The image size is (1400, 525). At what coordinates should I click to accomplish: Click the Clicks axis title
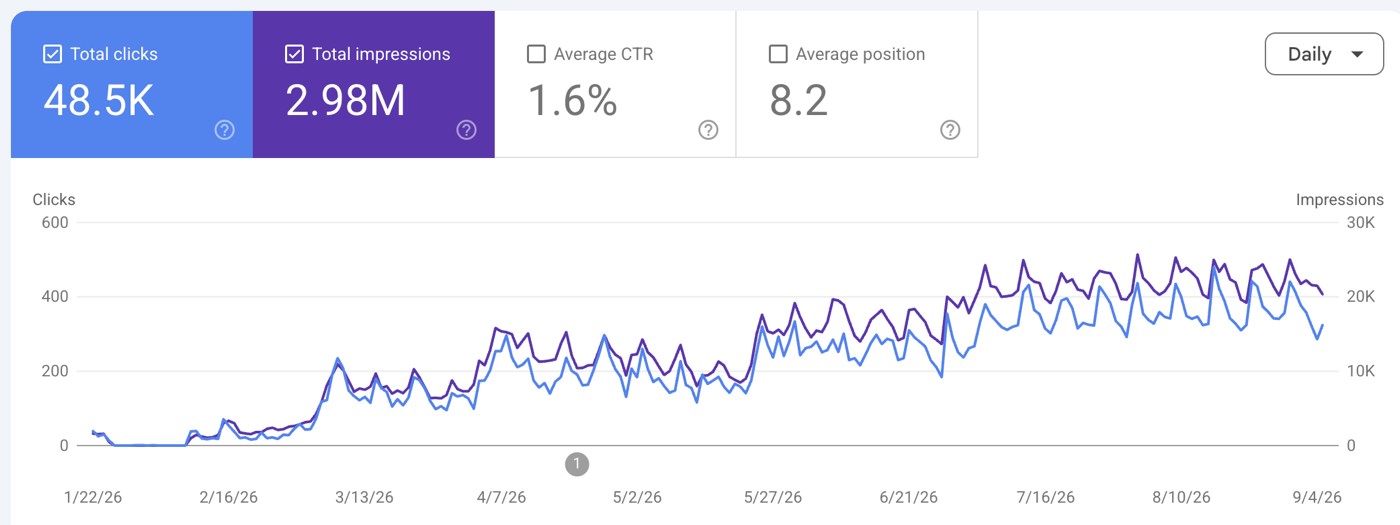(54, 200)
